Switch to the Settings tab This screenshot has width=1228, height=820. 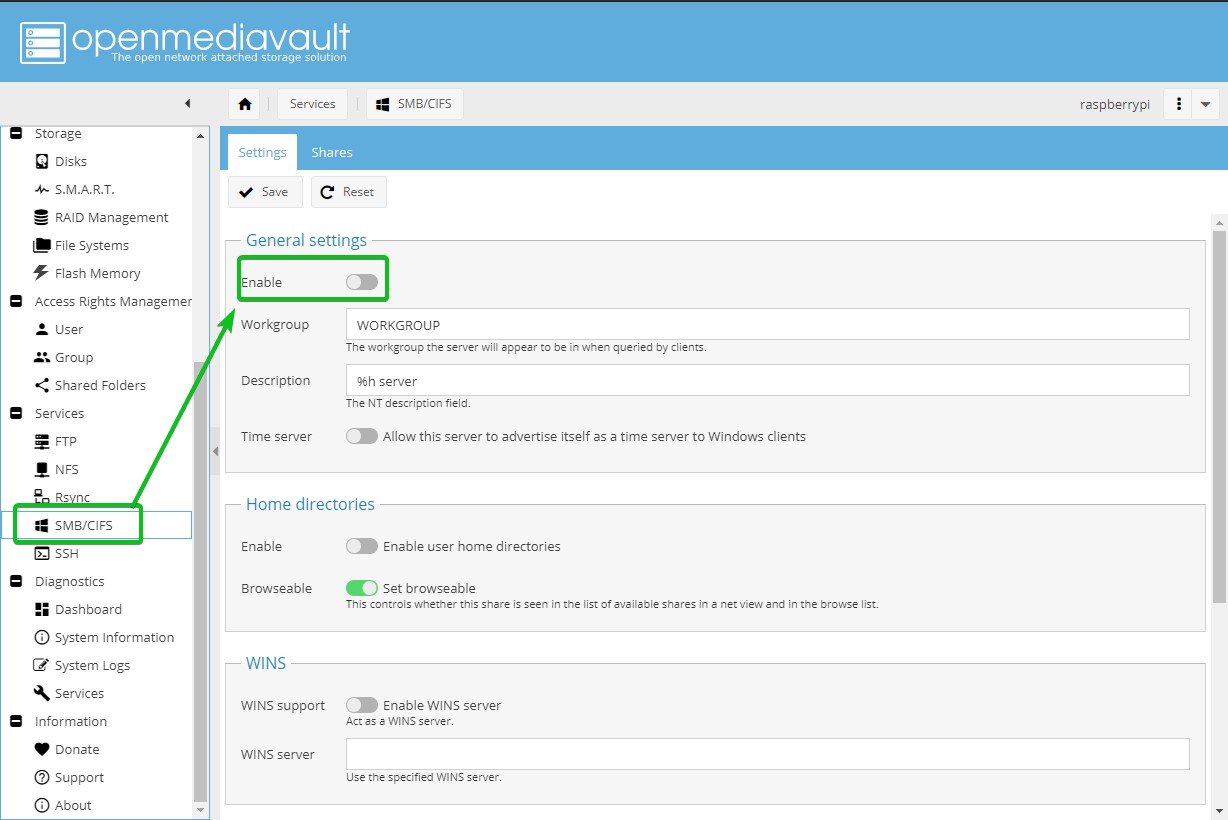[262, 152]
